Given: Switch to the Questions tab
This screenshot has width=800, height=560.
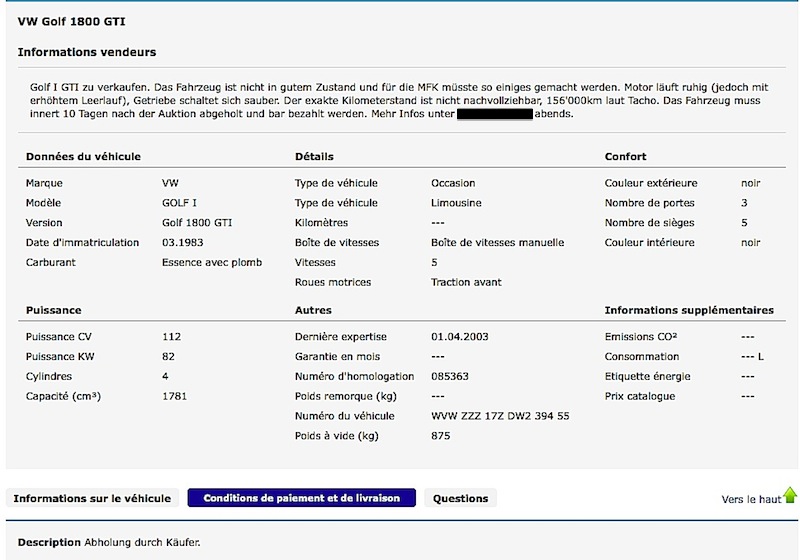Looking at the screenshot, I should (x=460, y=498).
